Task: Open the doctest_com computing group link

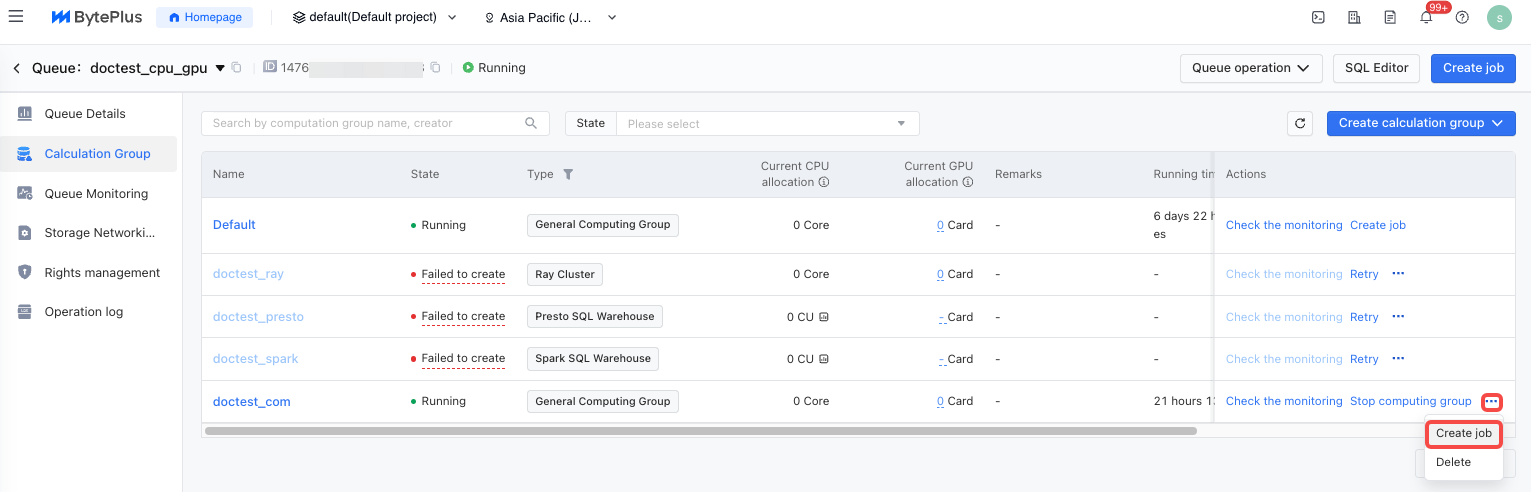Action: point(252,401)
